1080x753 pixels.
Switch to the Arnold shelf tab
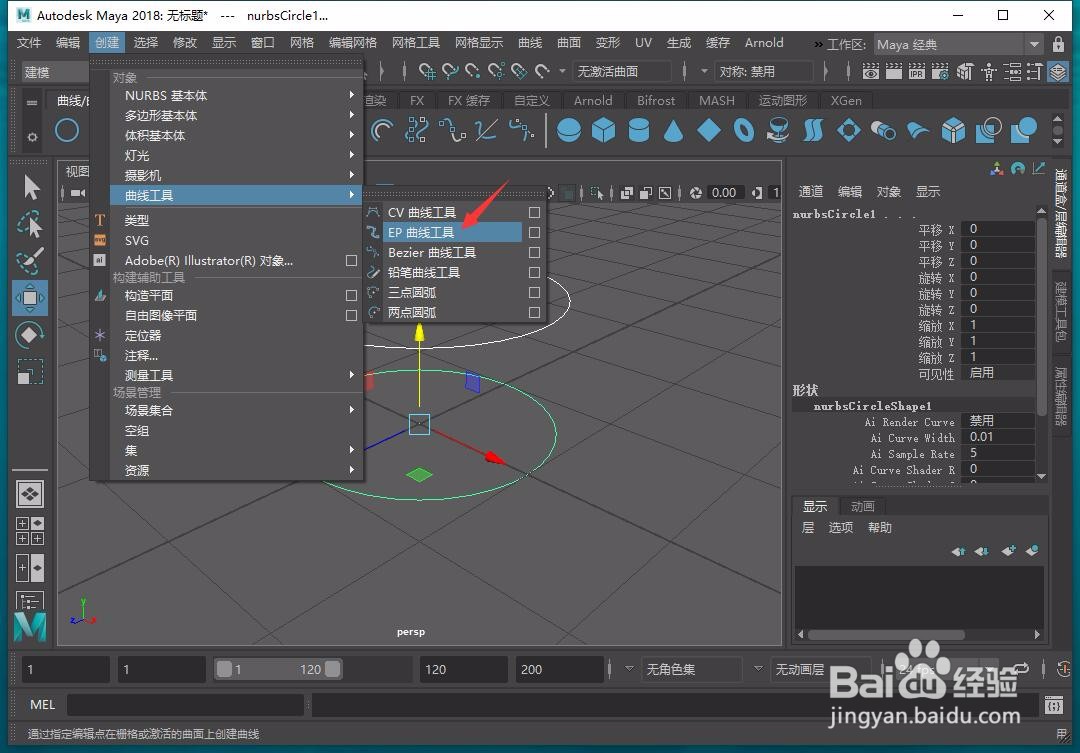(593, 101)
